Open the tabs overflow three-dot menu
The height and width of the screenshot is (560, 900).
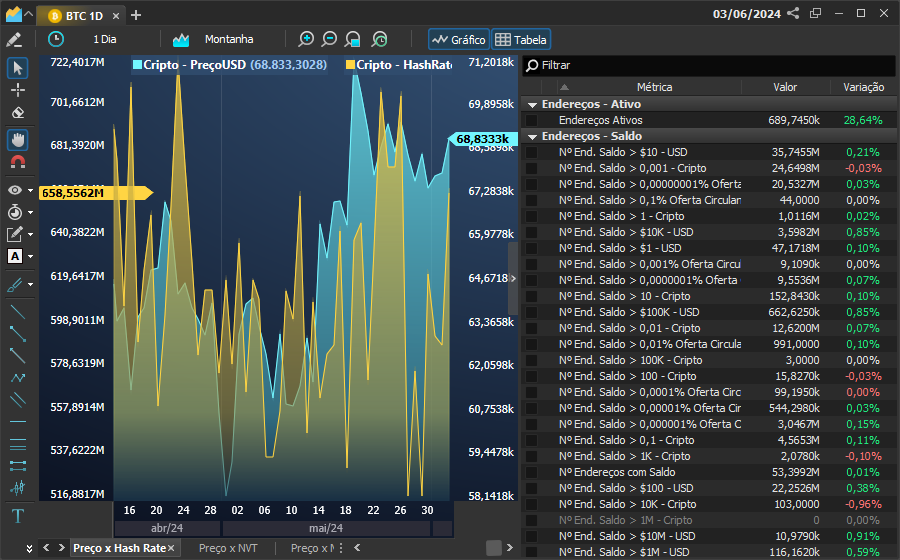[x=341, y=548]
